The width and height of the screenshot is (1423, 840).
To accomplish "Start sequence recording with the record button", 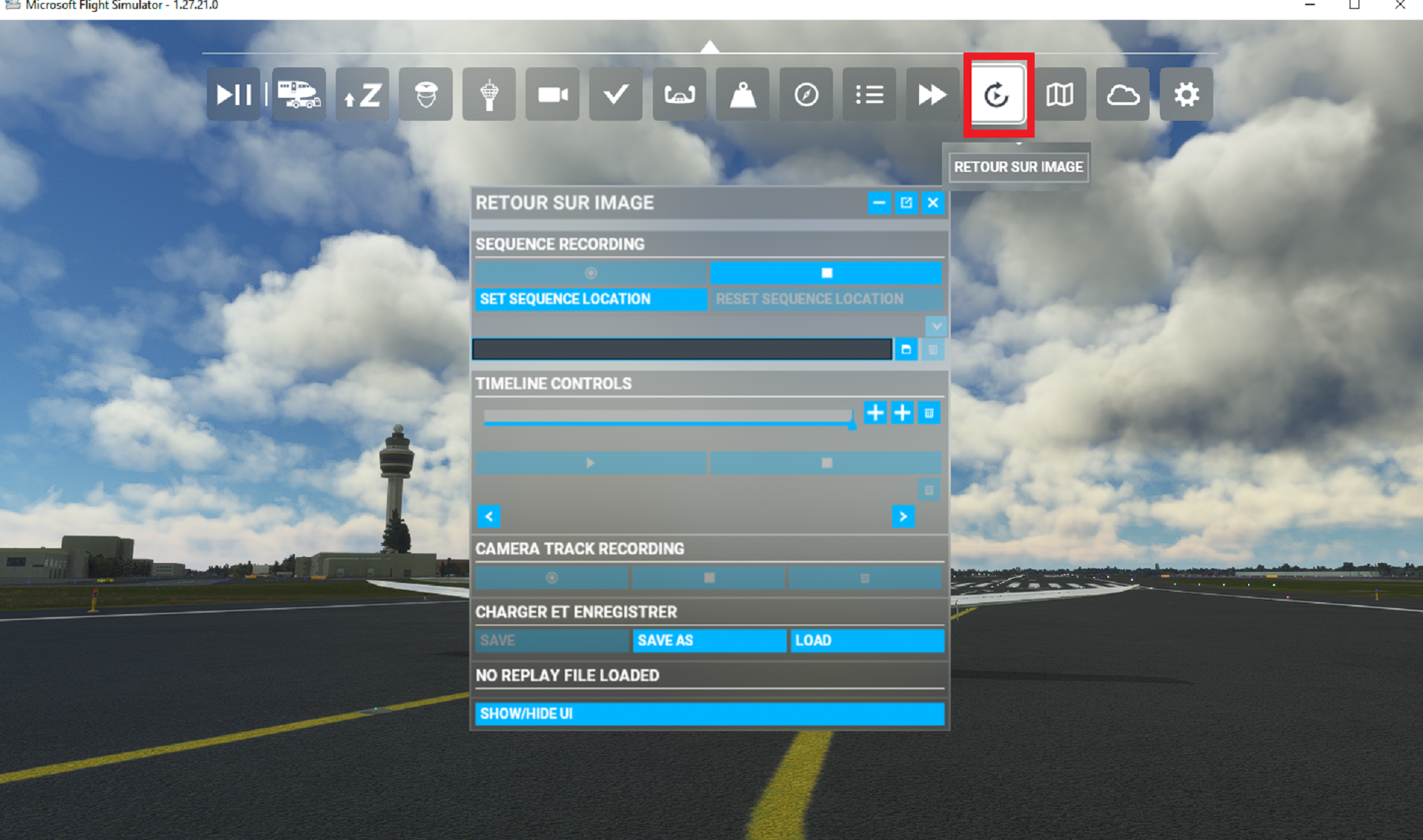I will (591, 273).
